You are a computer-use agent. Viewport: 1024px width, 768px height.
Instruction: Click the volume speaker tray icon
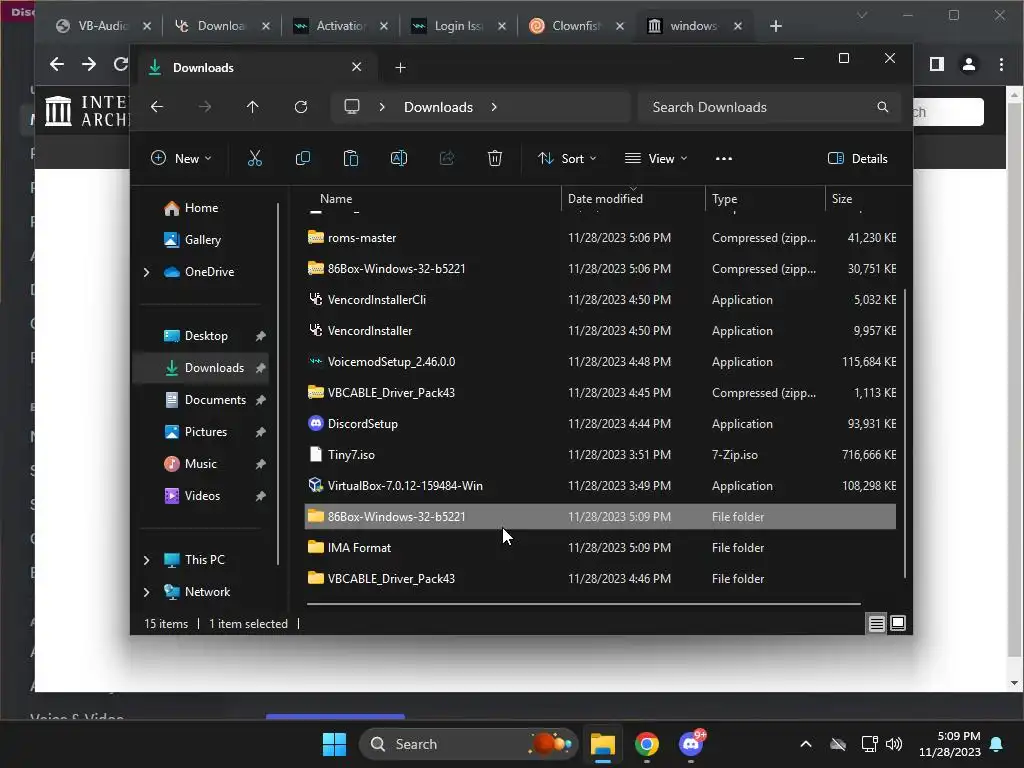coord(894,744)
